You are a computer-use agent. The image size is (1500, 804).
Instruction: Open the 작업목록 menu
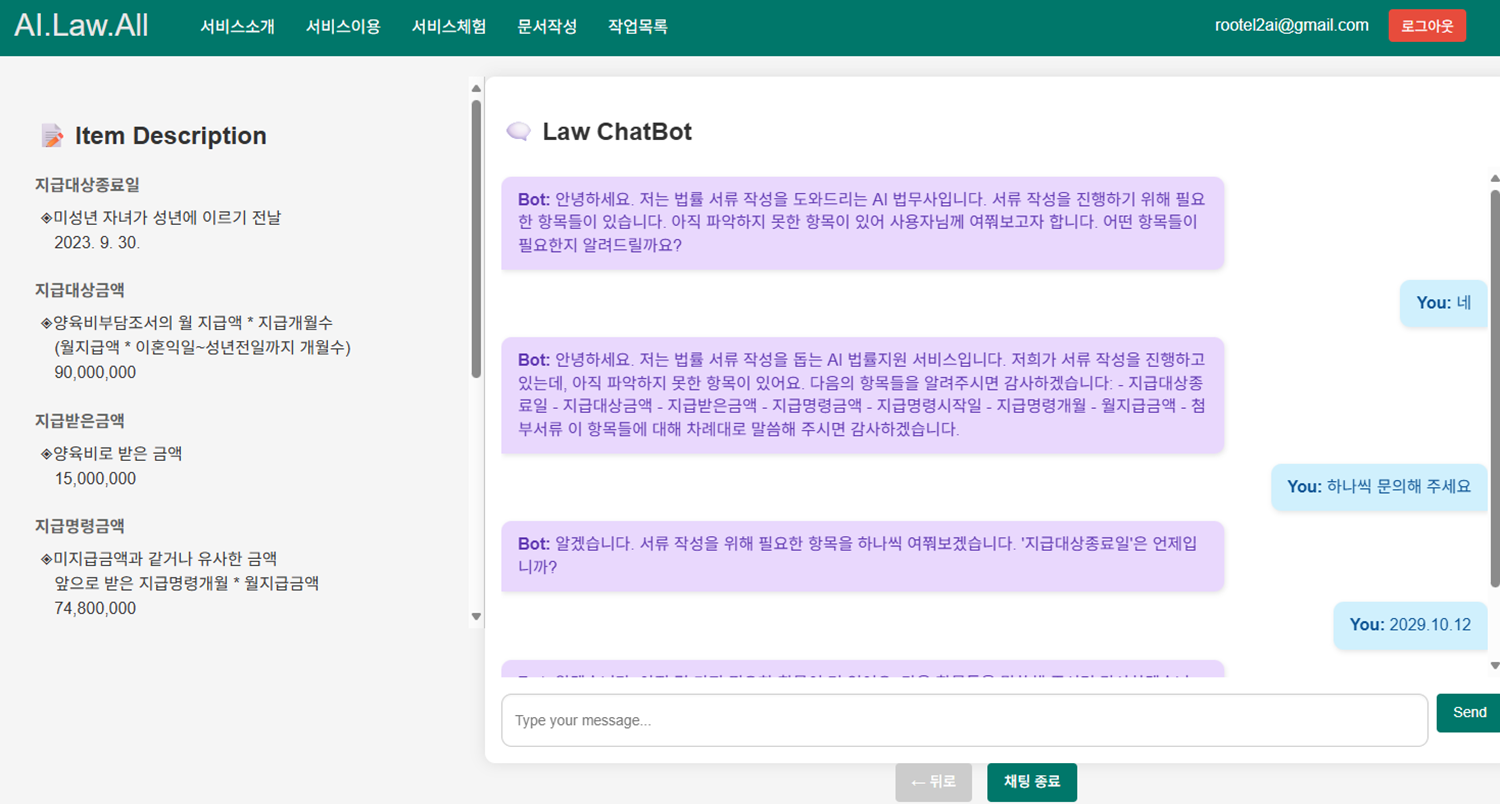pos(638,27)
